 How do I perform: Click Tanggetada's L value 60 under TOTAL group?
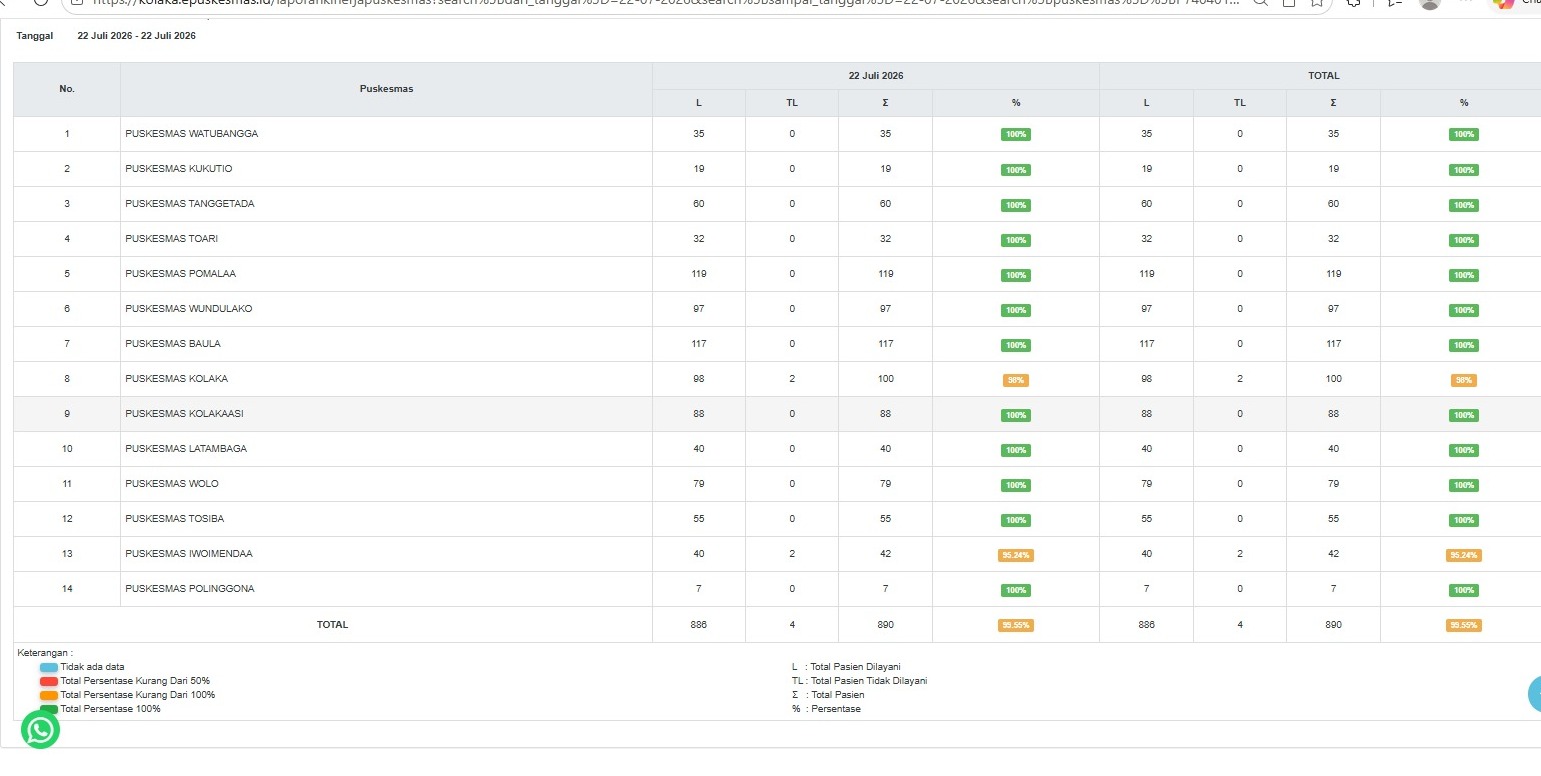[1147, 204]
